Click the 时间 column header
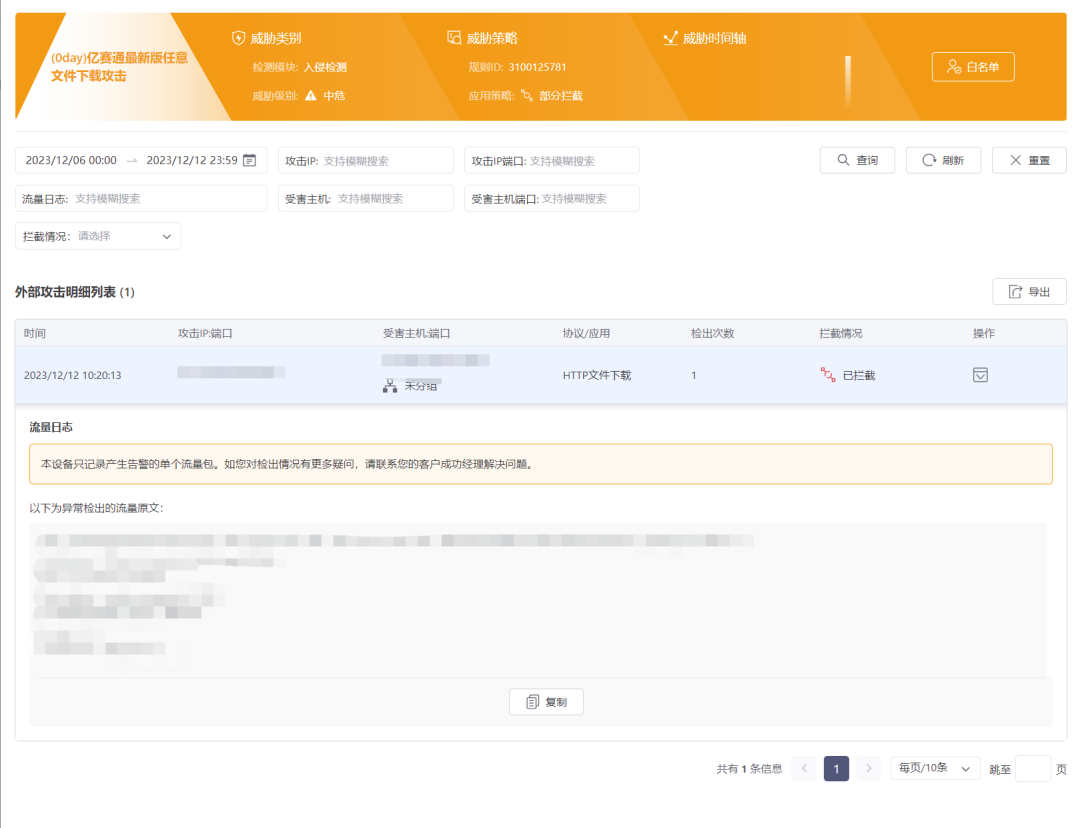This screenshot has height=828, width=1080. point(34,333)
